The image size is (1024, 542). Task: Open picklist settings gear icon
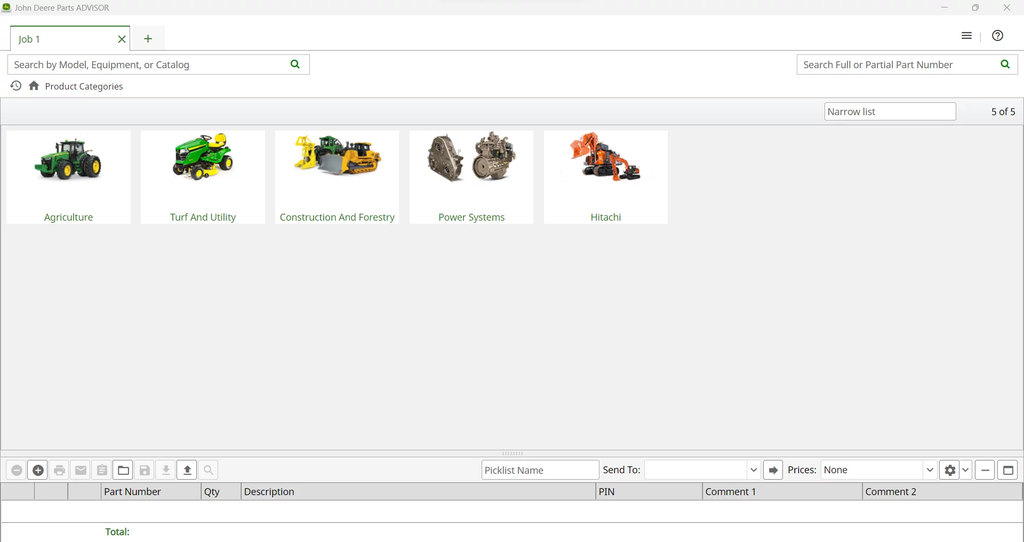pyautogui.click(x=950, y=470)
